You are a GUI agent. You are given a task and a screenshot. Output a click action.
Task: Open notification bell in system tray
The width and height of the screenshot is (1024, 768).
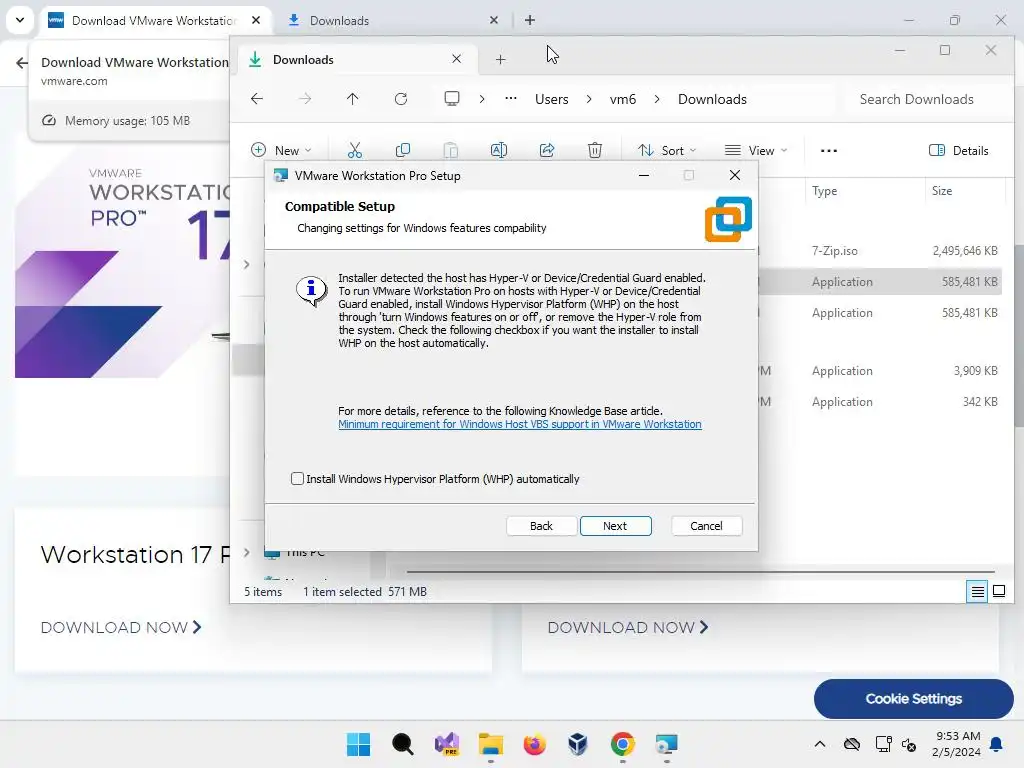(x=997, y=744)
